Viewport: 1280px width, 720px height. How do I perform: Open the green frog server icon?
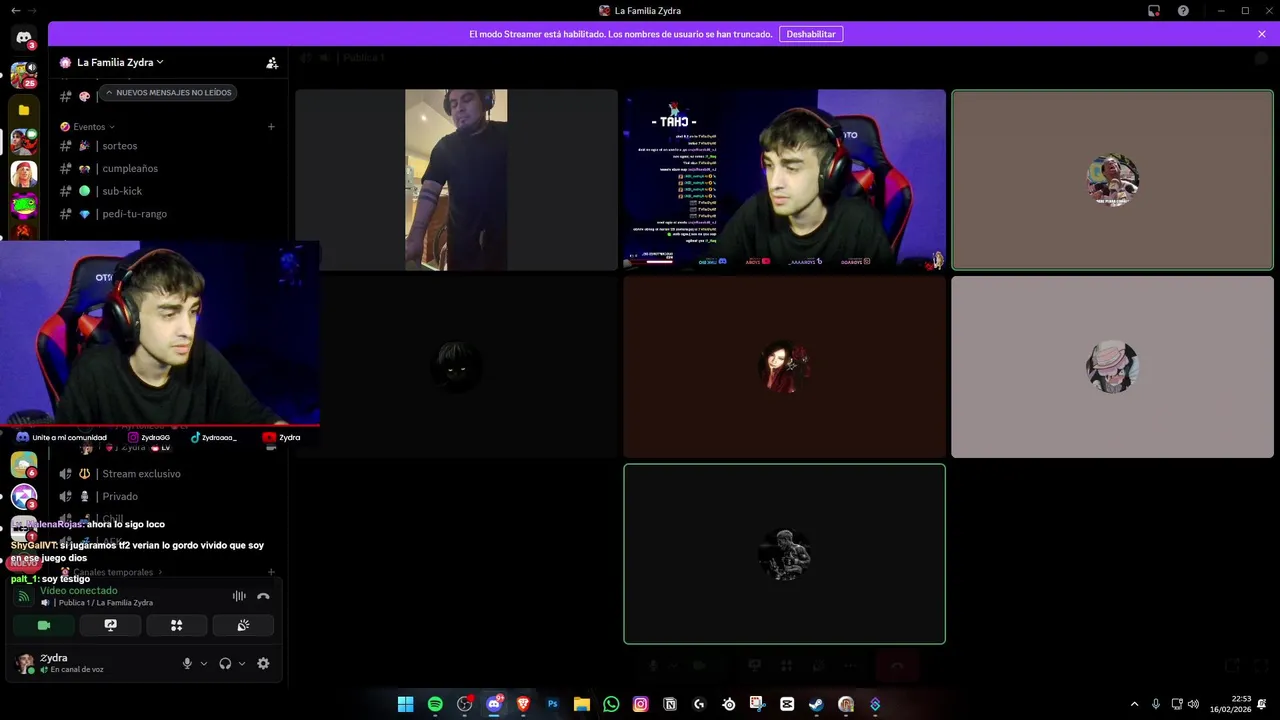point(24,207)
